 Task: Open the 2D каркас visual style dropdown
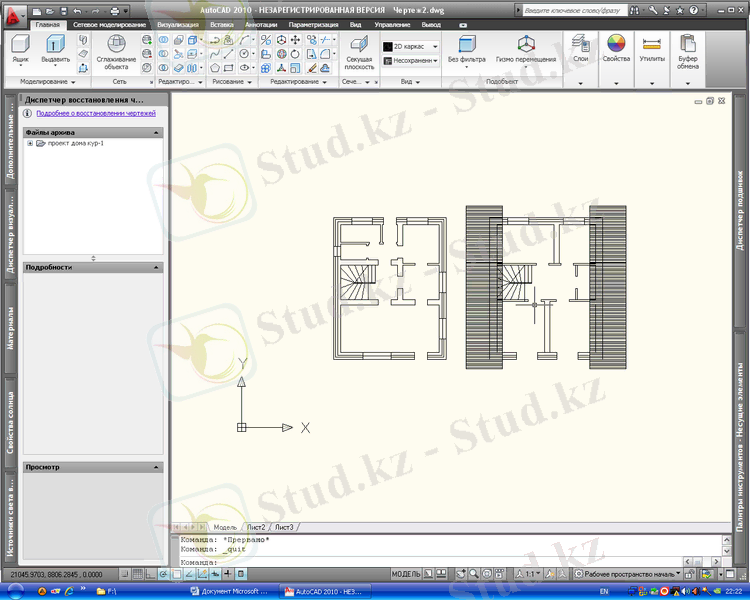[x=410, y=46]
